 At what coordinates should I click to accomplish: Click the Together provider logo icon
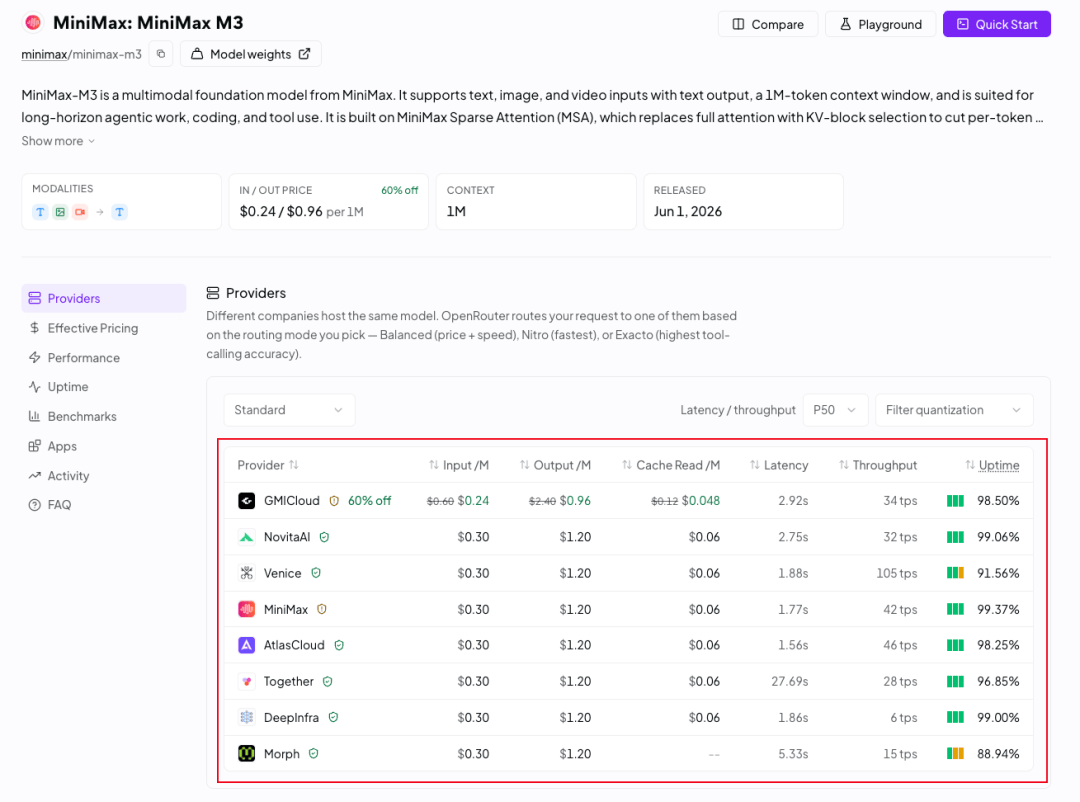point(247,681)
